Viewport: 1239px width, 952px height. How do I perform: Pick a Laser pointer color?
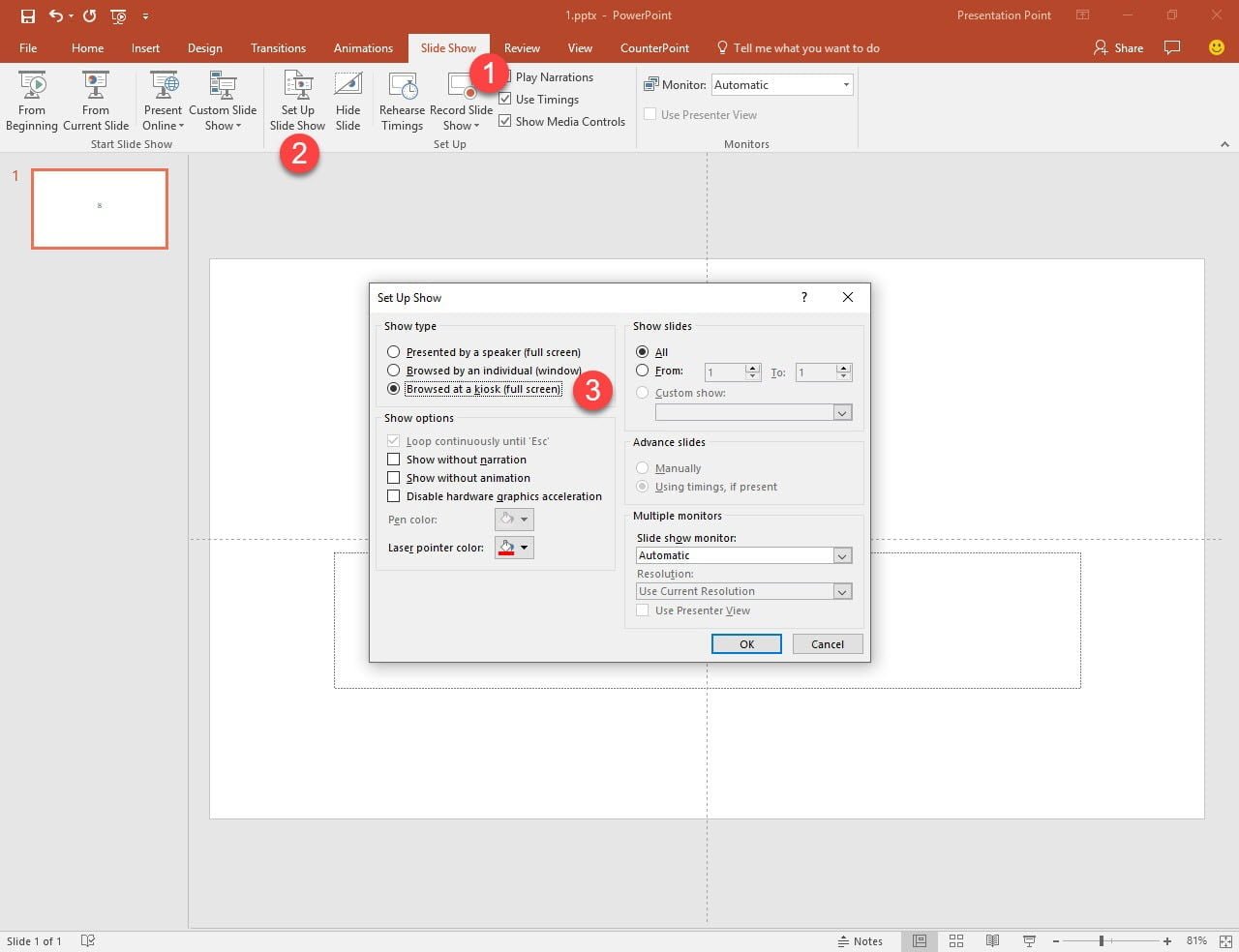[x=514, y=548]
